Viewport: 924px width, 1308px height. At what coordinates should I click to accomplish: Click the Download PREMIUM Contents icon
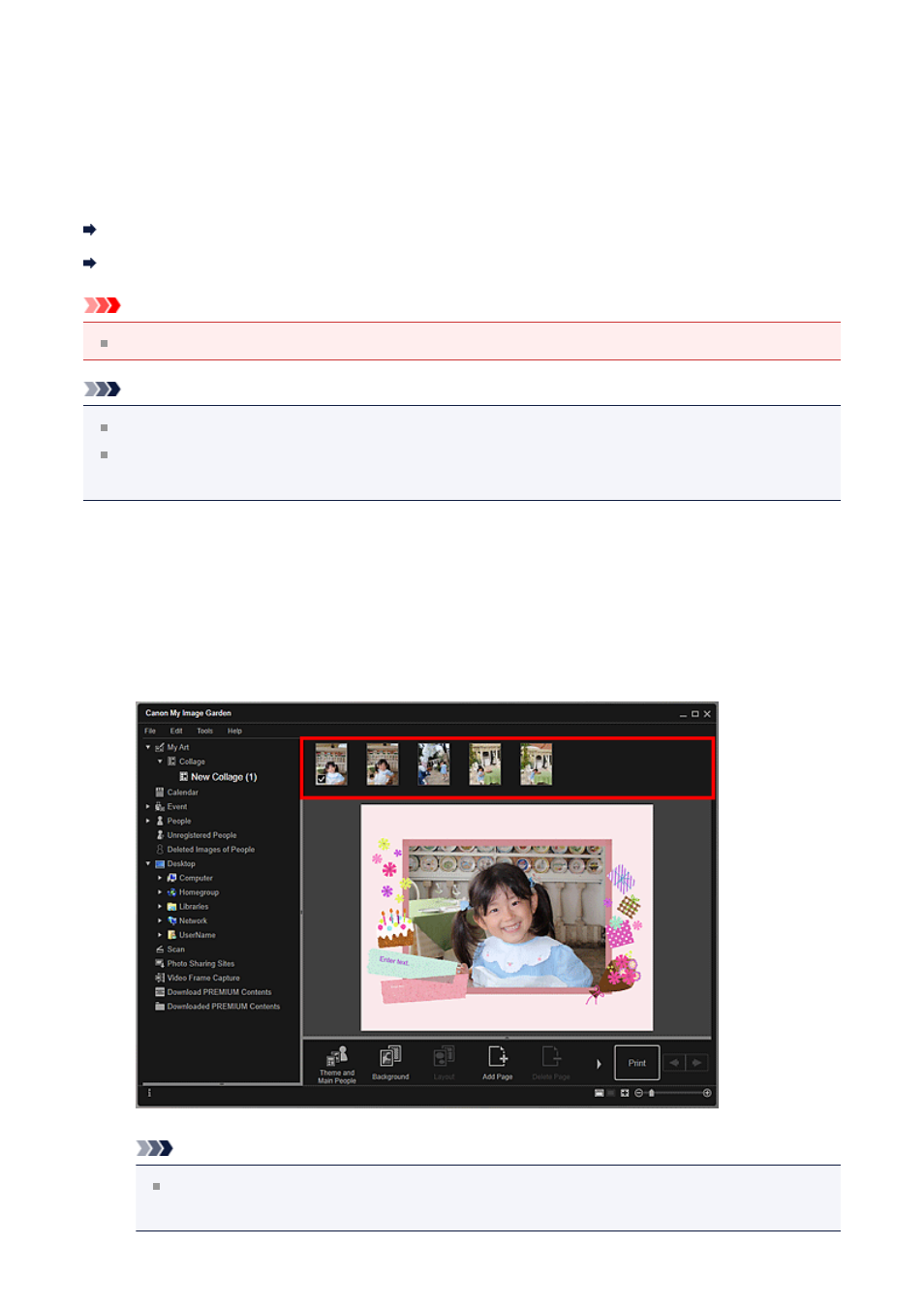[x=160, y=992]
